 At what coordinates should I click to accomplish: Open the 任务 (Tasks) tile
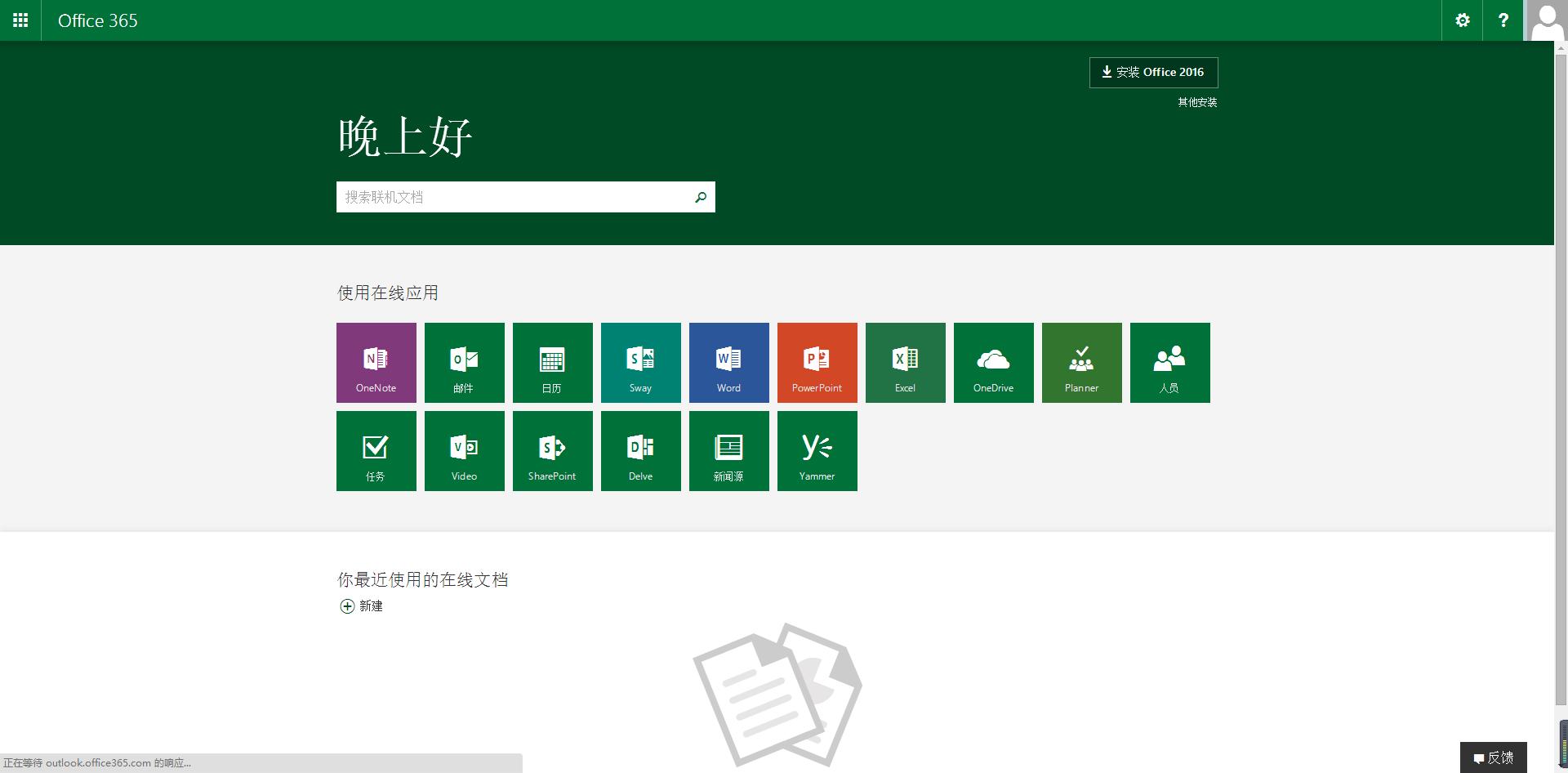pyautogui.click(x=376, y=450)
